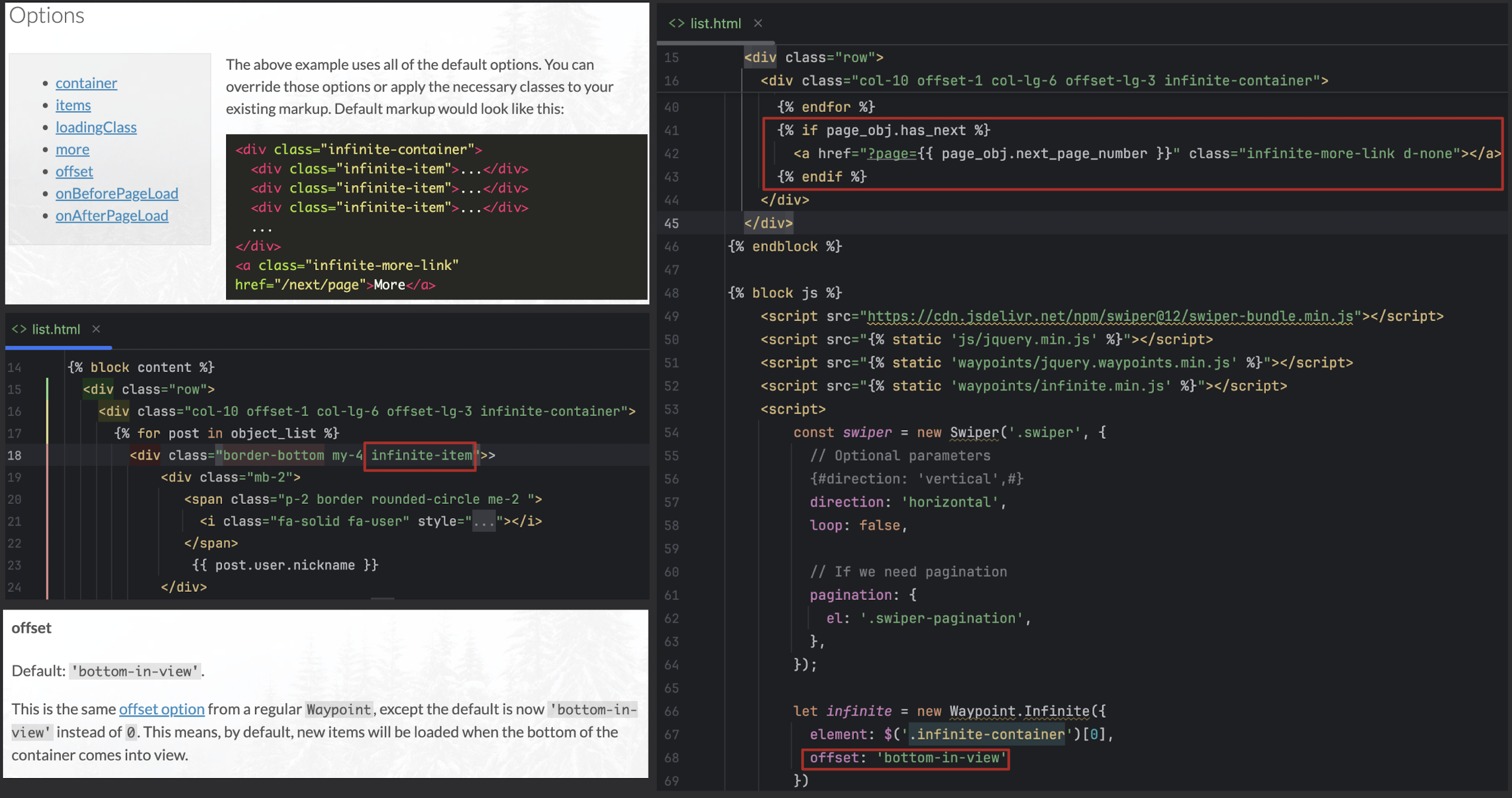Open the swiper-bundle CDN URL in the code

[1109, 316]
